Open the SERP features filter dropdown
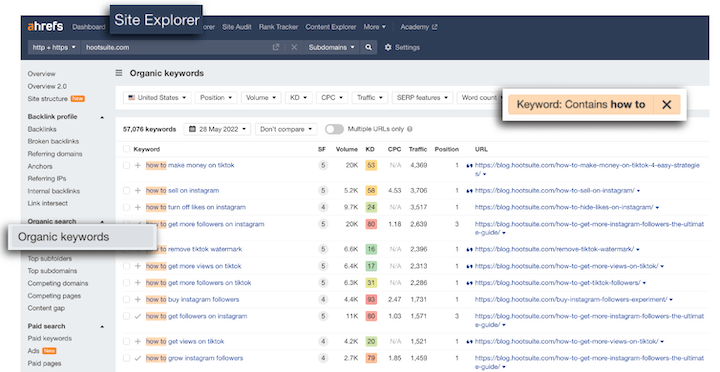This screenshot has height=372, width=720. coord(422,98)
